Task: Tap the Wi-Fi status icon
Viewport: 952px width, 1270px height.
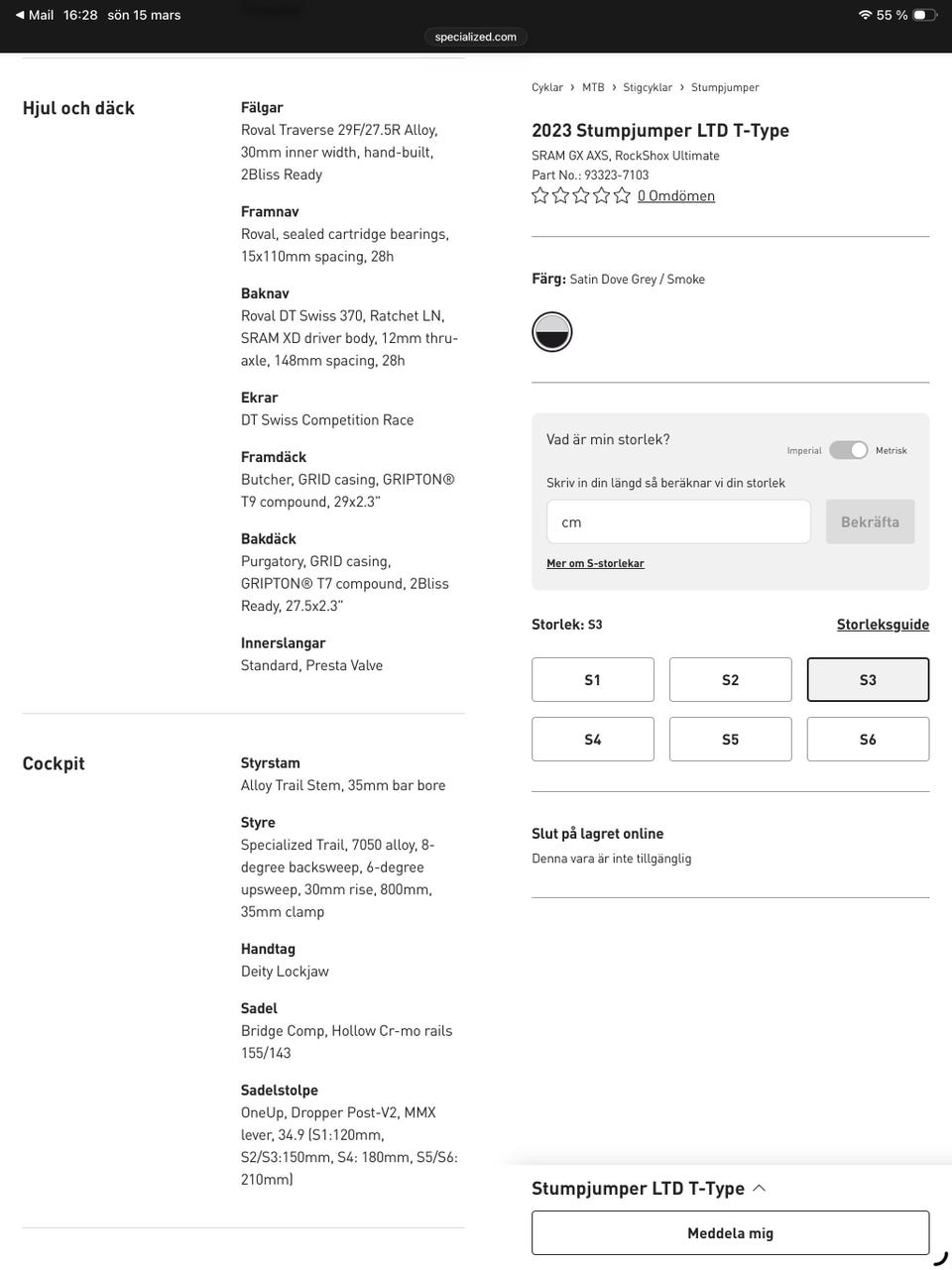Action: [865, 15]
